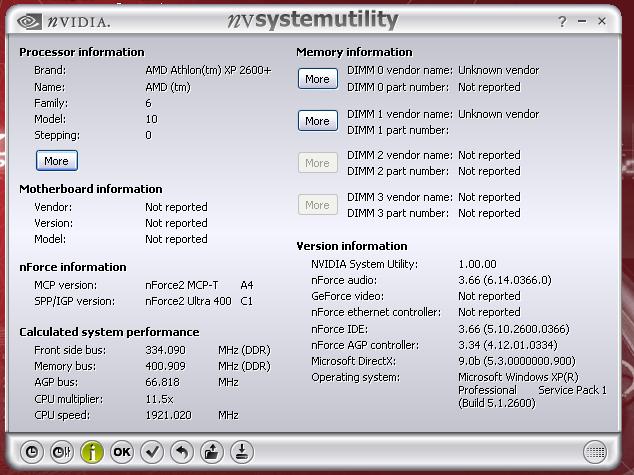Click the curved undo arrow icon

coord(182,452)
